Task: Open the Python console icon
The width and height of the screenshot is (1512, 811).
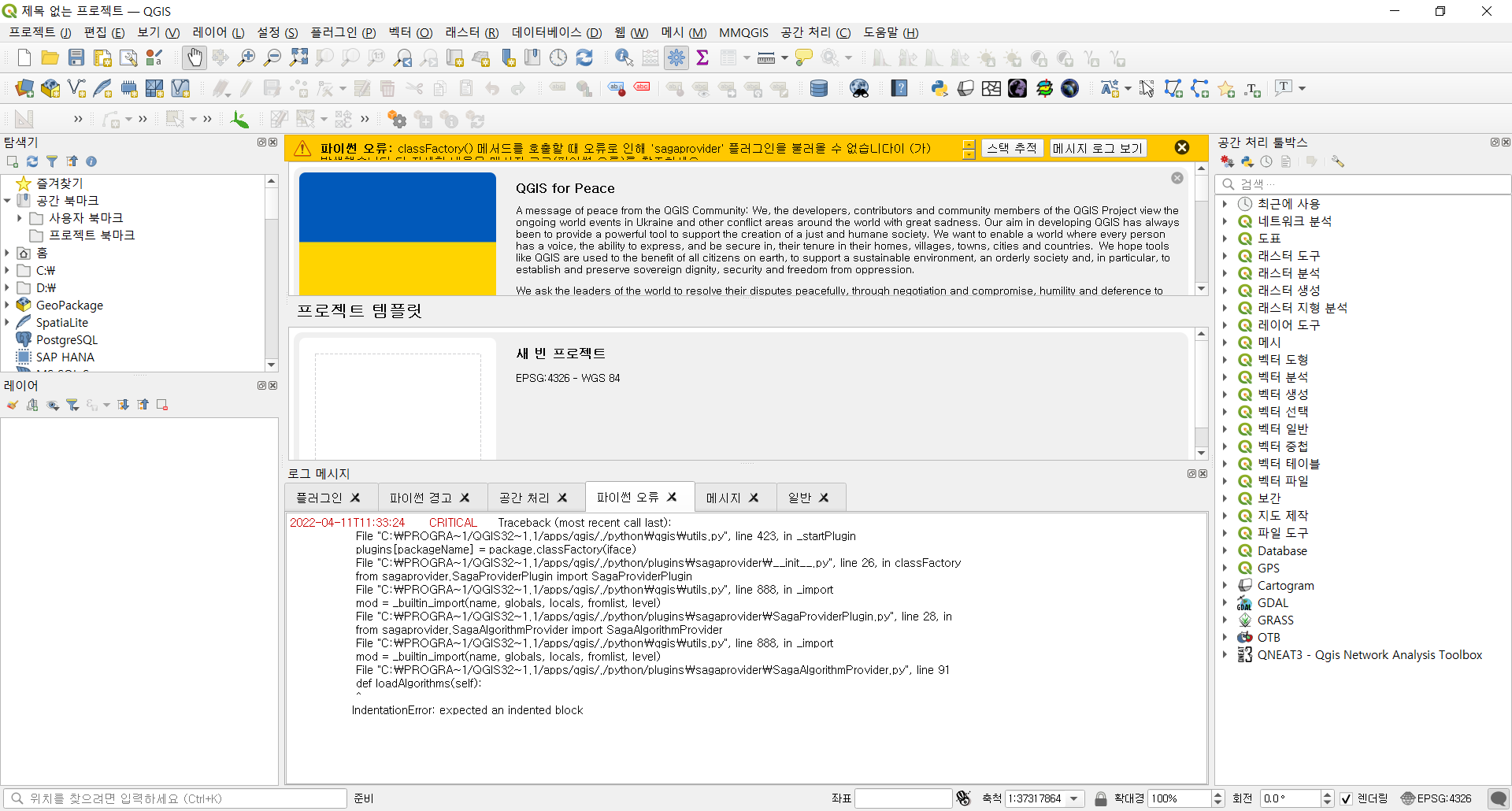Action: (x=939, y=88)
